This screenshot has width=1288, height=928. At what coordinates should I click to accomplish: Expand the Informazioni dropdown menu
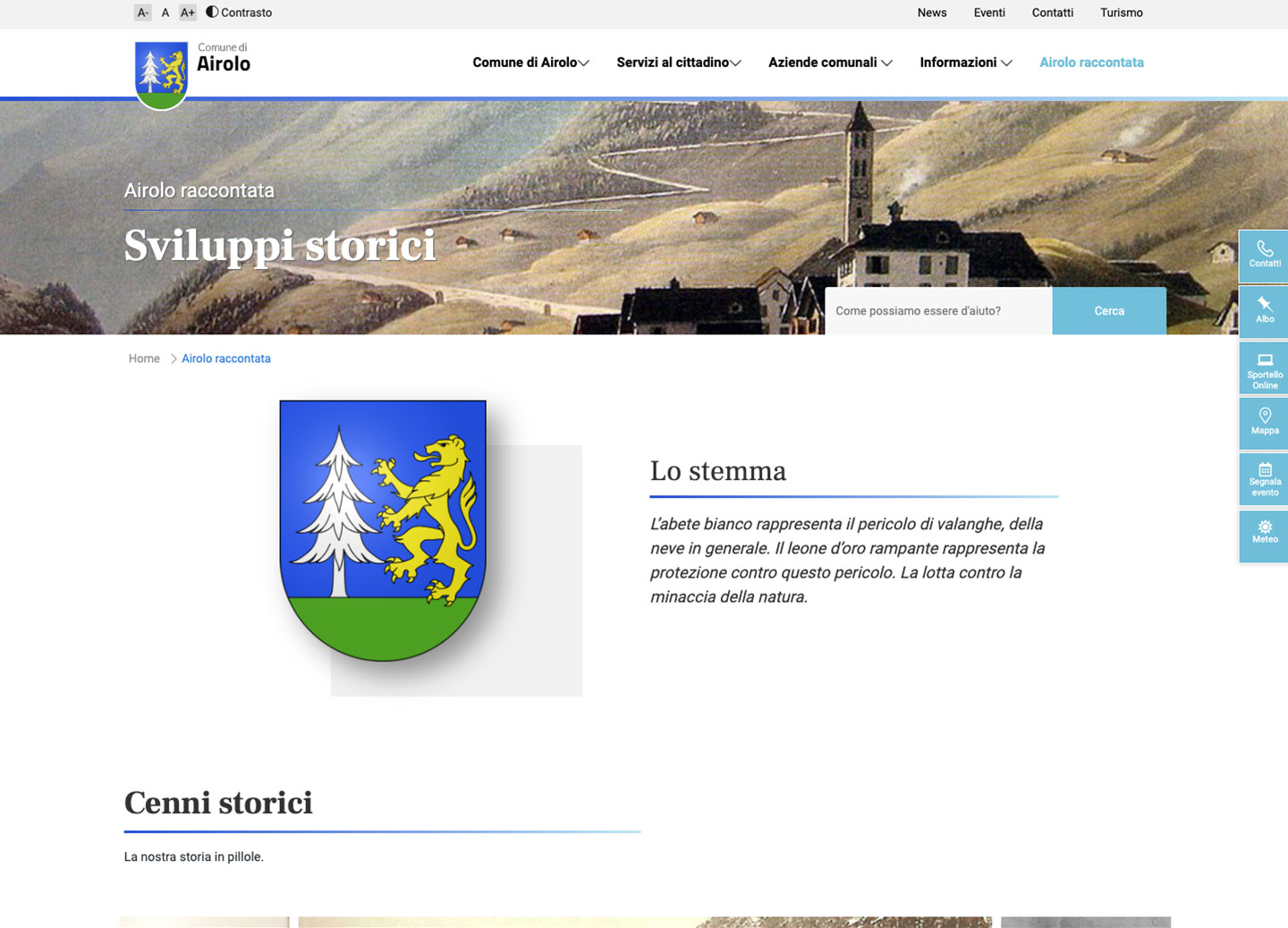coord(965,63)
